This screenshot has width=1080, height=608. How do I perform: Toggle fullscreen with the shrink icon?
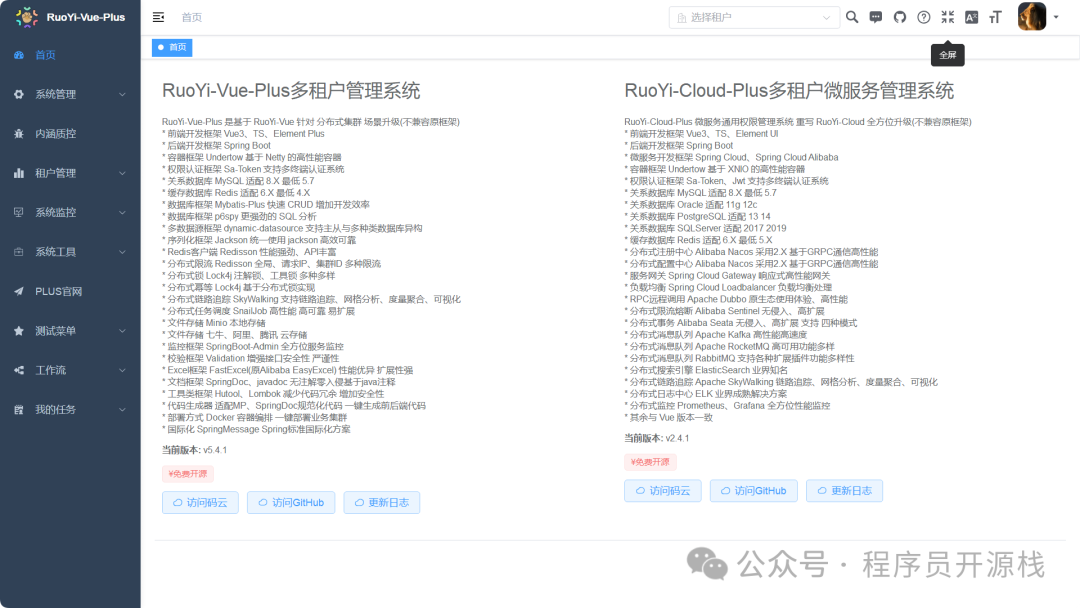point(948,17)
